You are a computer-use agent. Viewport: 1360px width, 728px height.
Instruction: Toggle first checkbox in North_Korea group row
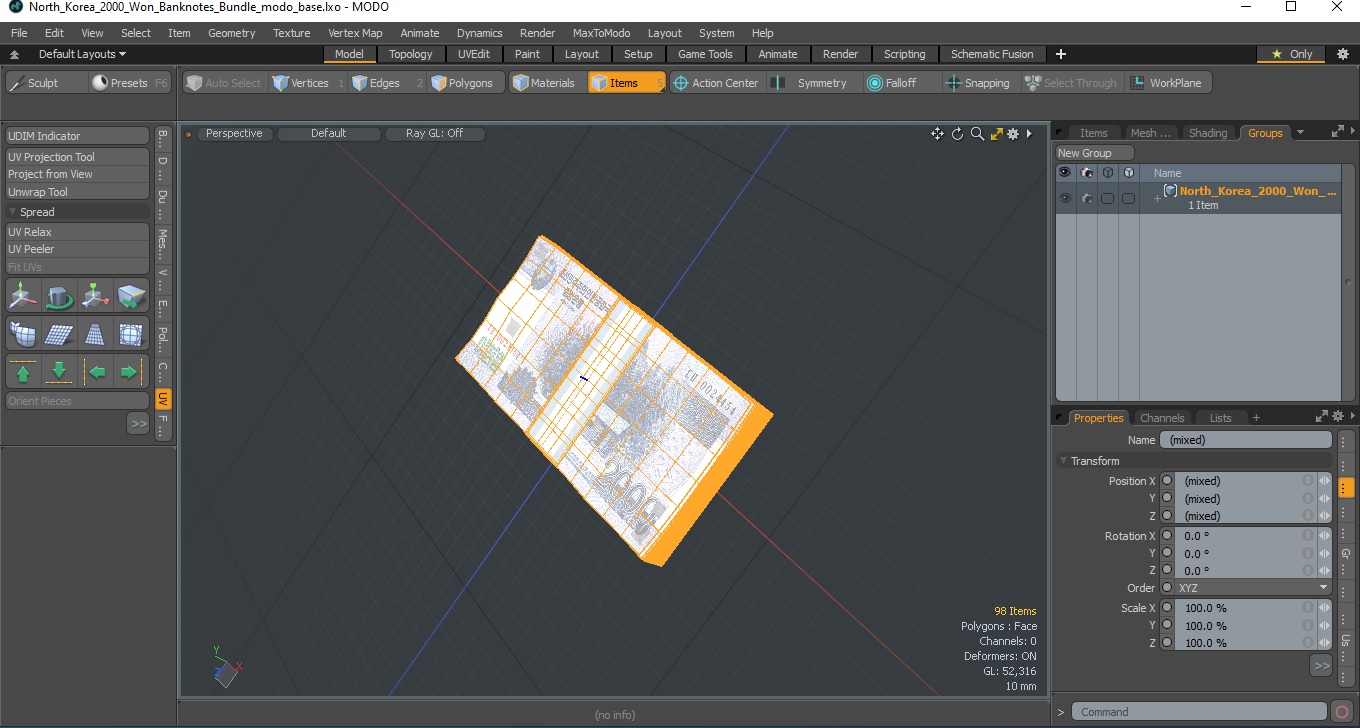(1108, 198)
